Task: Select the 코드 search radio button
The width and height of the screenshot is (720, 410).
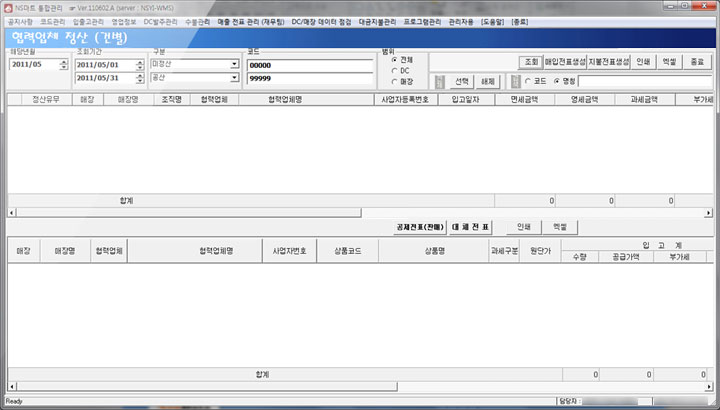Action: 528,81
